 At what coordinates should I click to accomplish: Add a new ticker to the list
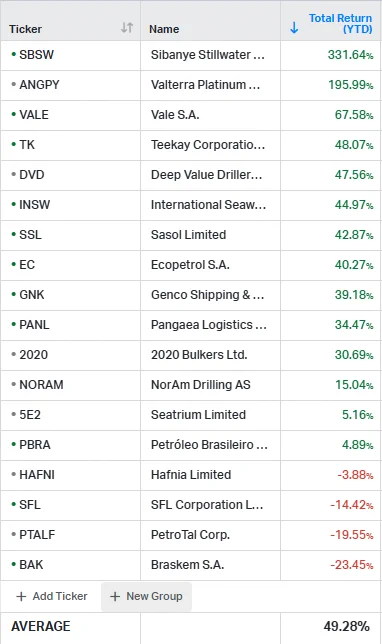(x=52, y=596)
